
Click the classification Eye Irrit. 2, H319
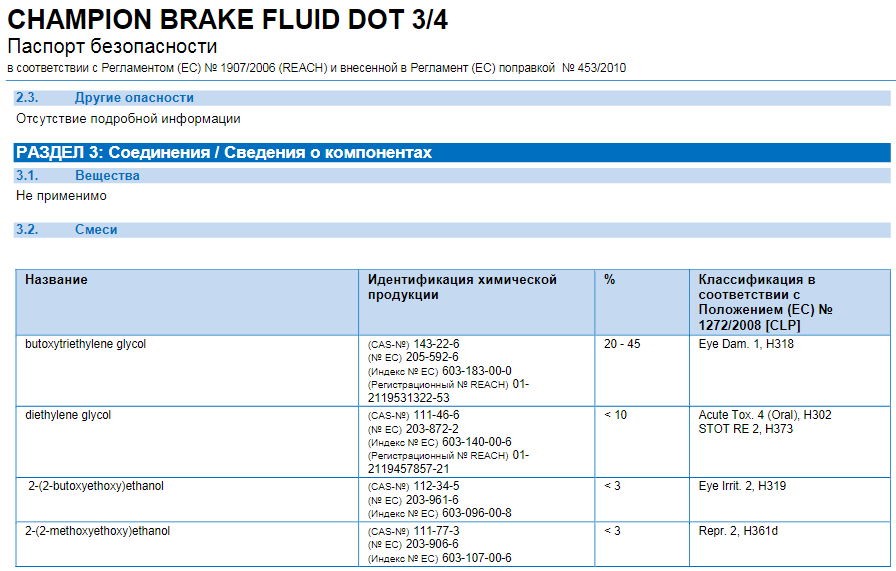tap(742, 486)
